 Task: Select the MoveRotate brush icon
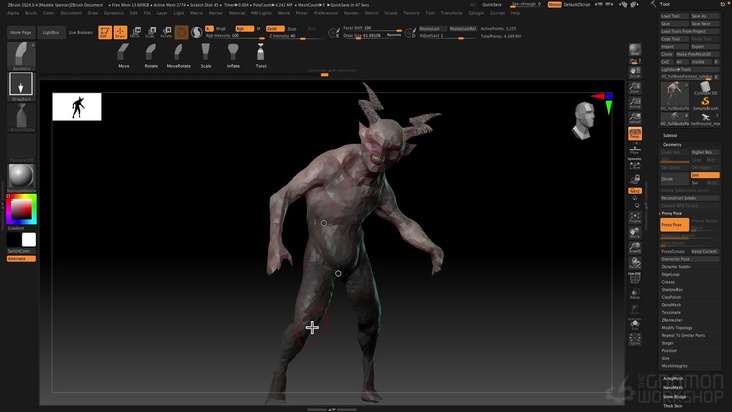click(178, 56)
